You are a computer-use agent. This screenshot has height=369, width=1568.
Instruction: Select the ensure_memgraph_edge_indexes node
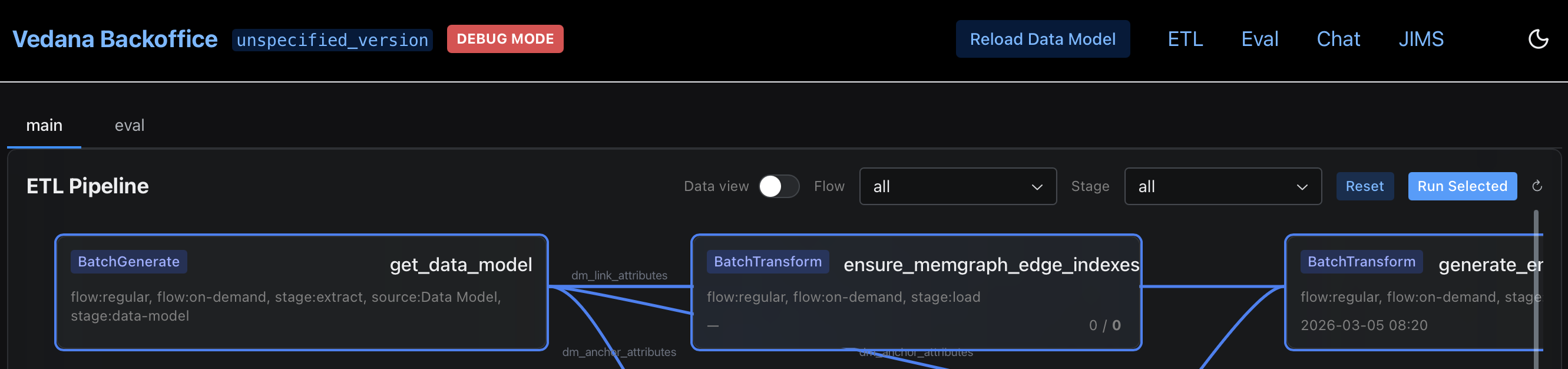click(x=915, y=292)
